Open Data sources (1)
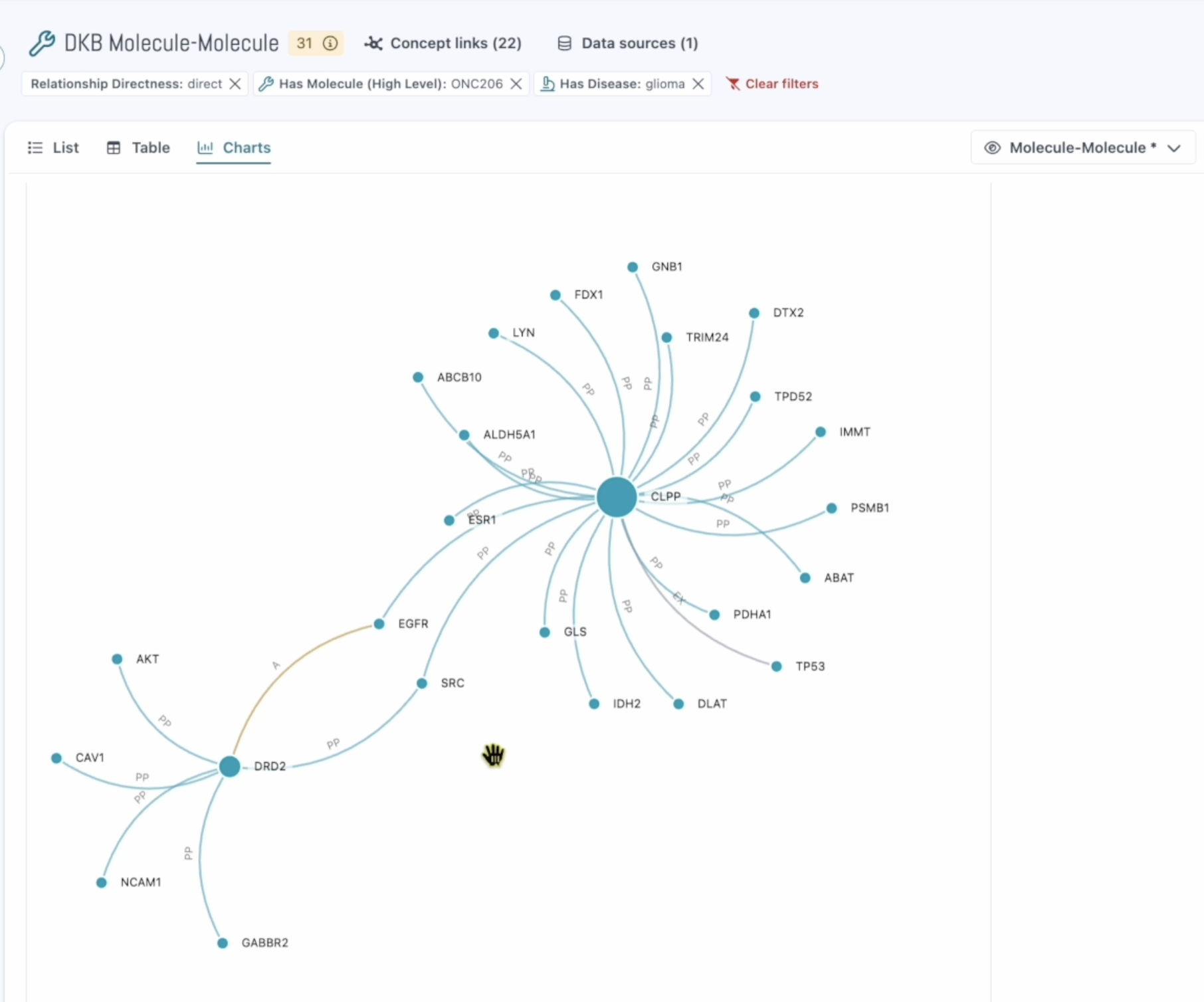1204x1002 pixels. click(628, 43)
